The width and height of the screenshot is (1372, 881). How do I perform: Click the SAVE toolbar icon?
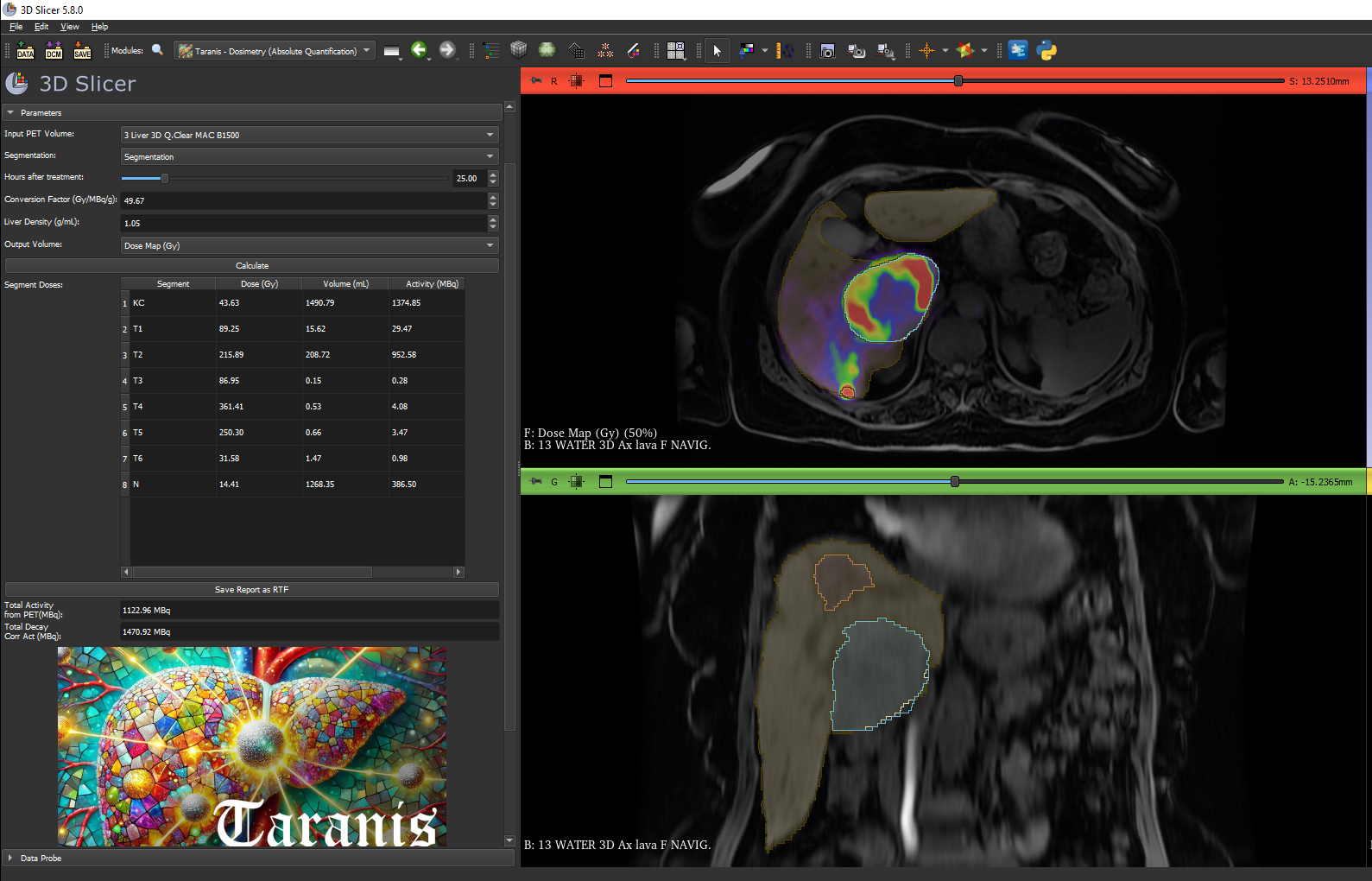point(82,50)
